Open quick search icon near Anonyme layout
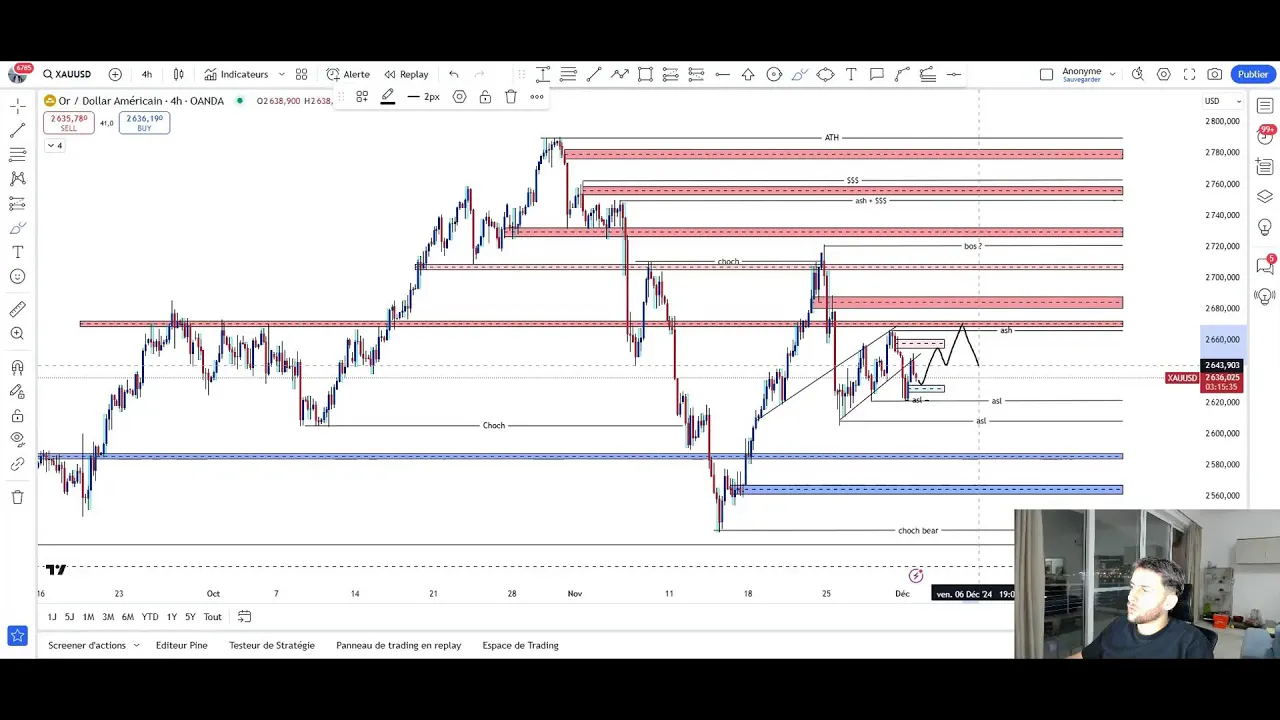The height and width of the screenshot is (720, 1280). [x=1138, y=74]
